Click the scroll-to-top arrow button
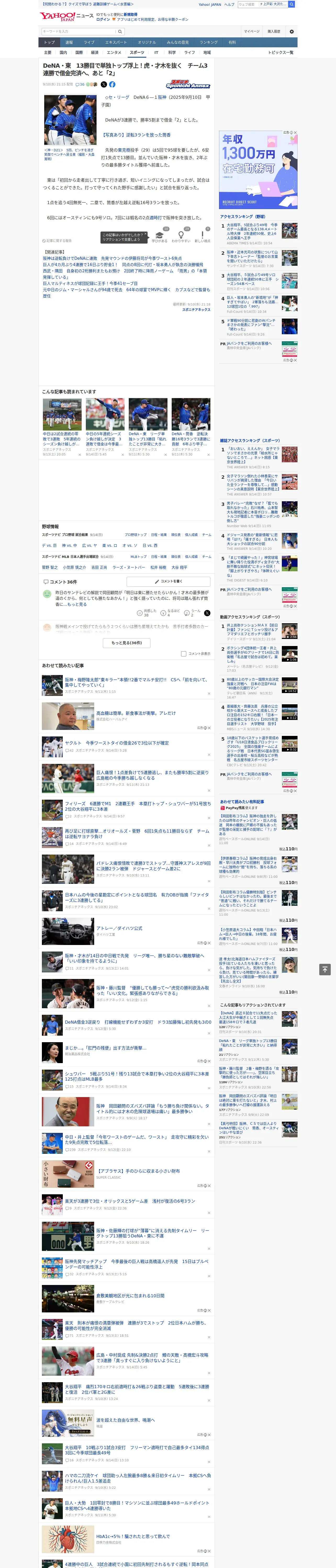Image resolution: width=336 pixels, height=1568 pixels. click(x=325, y=969)
